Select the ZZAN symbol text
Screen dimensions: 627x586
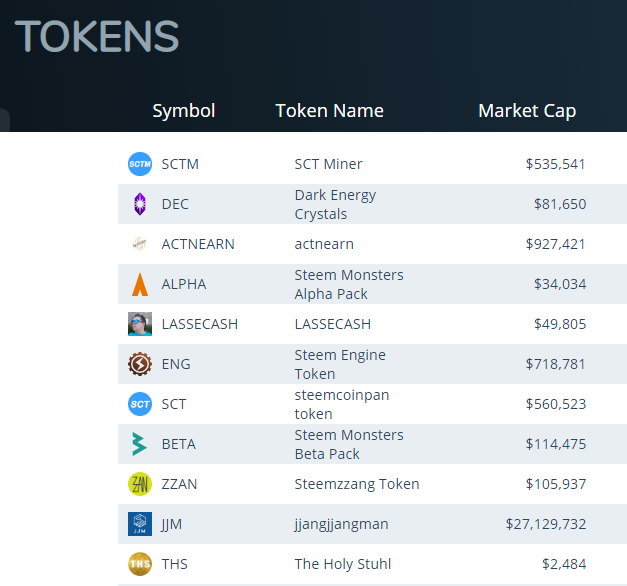pyautogui.click(x=179, y=484)
